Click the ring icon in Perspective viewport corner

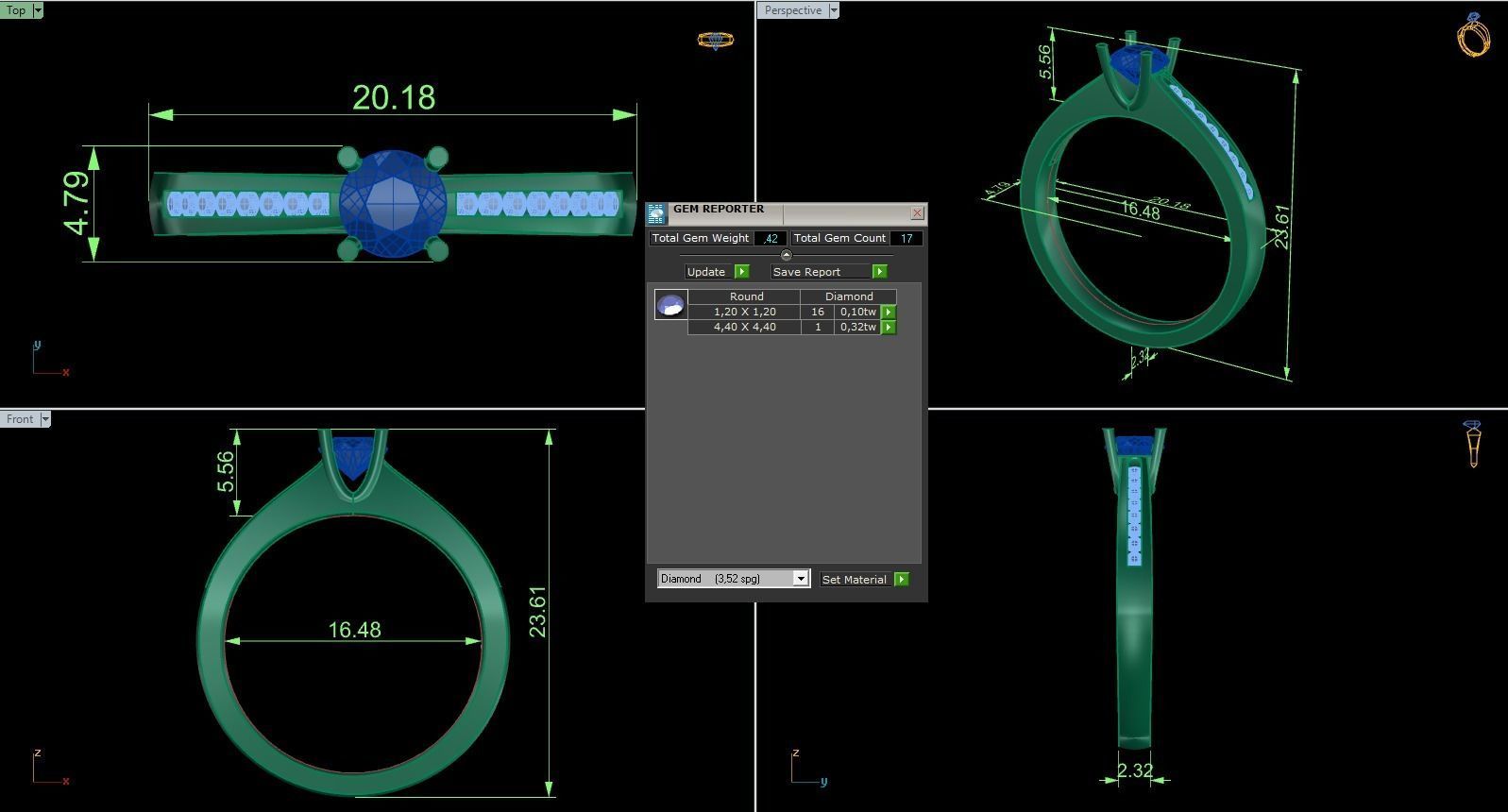tap(1474, 35)
